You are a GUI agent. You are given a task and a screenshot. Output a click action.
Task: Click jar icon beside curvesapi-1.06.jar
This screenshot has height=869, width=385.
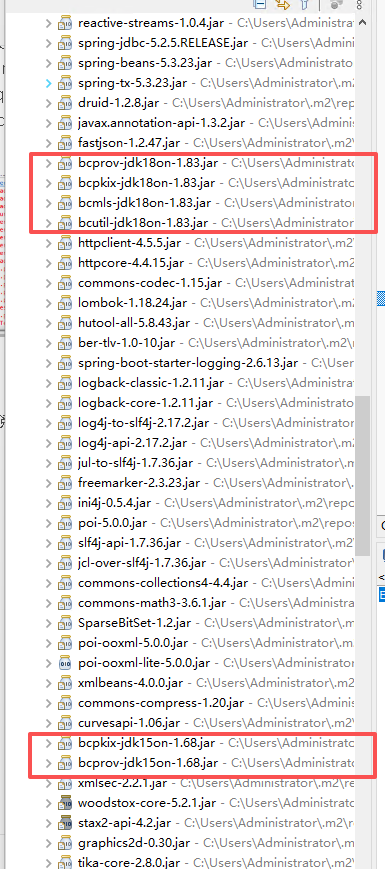coord(65,723)
